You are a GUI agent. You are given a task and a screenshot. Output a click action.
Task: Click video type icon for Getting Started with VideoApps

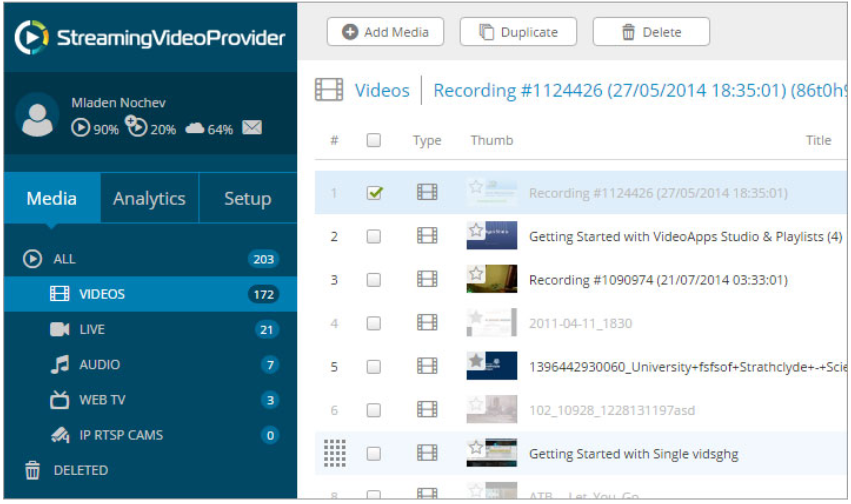(427, 235)
